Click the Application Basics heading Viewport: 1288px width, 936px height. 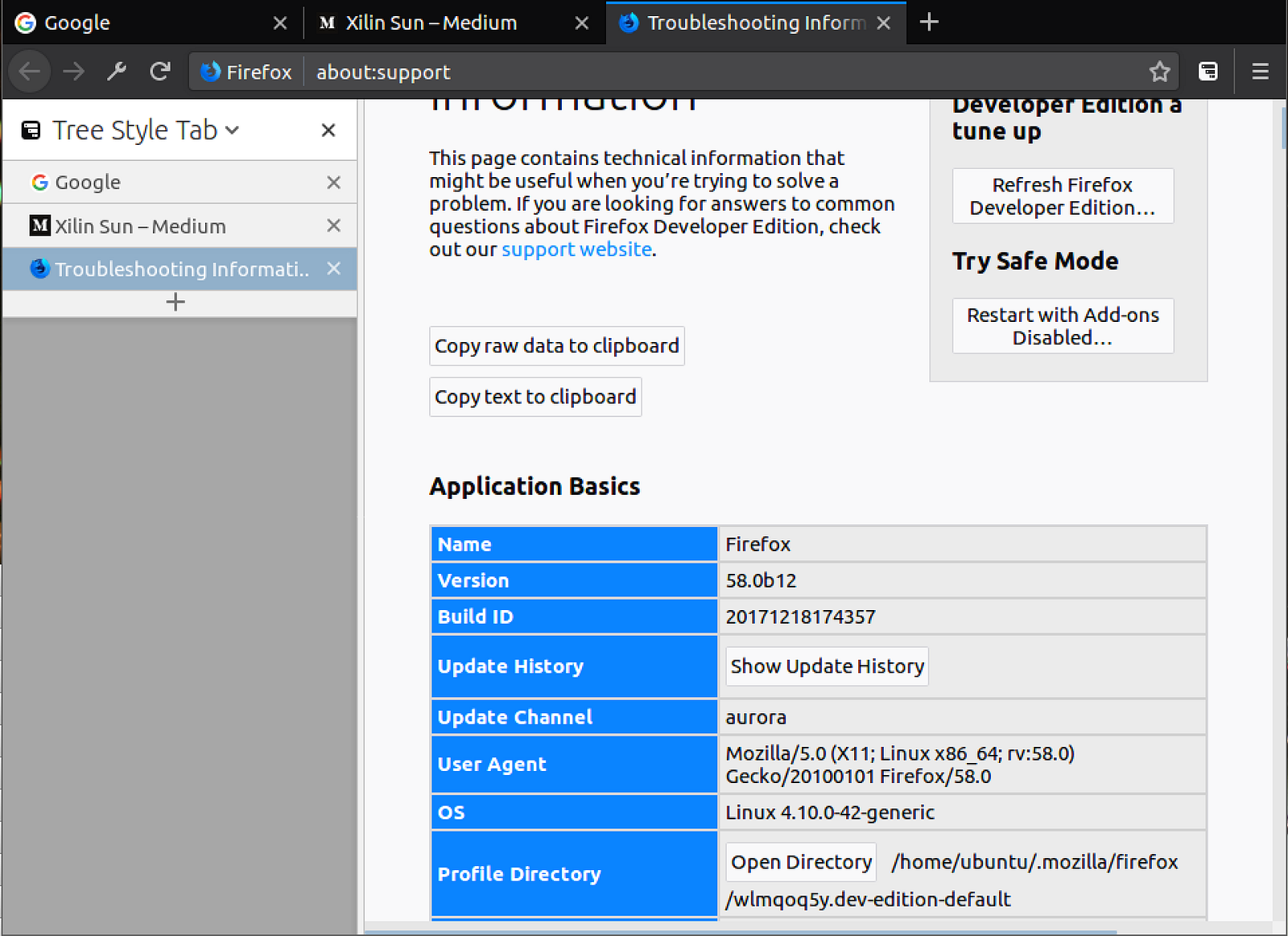tap(535, 486)
